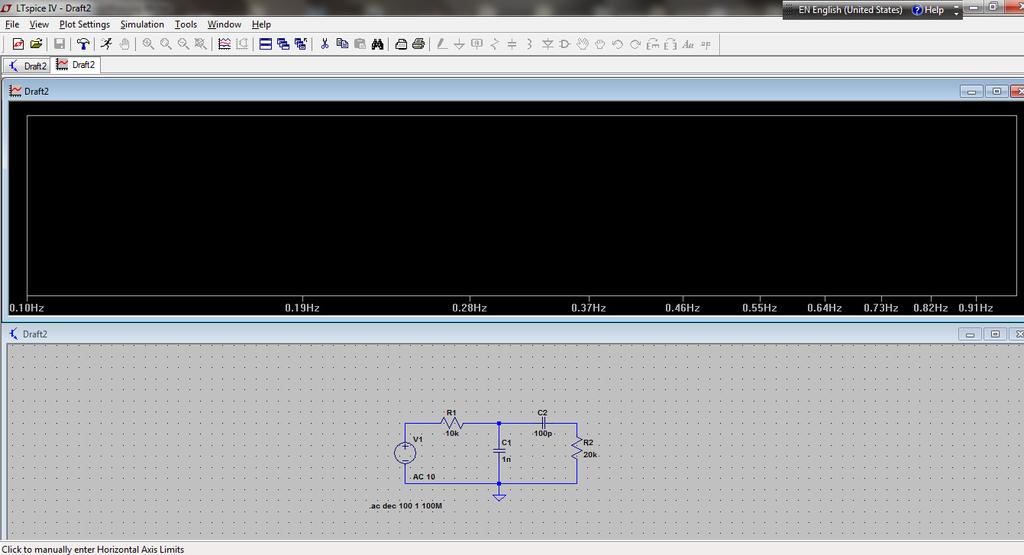This screenshot has width=1024, height=555.
Task: Click the Rotate toolbar icon
Action: pos(653,44)
